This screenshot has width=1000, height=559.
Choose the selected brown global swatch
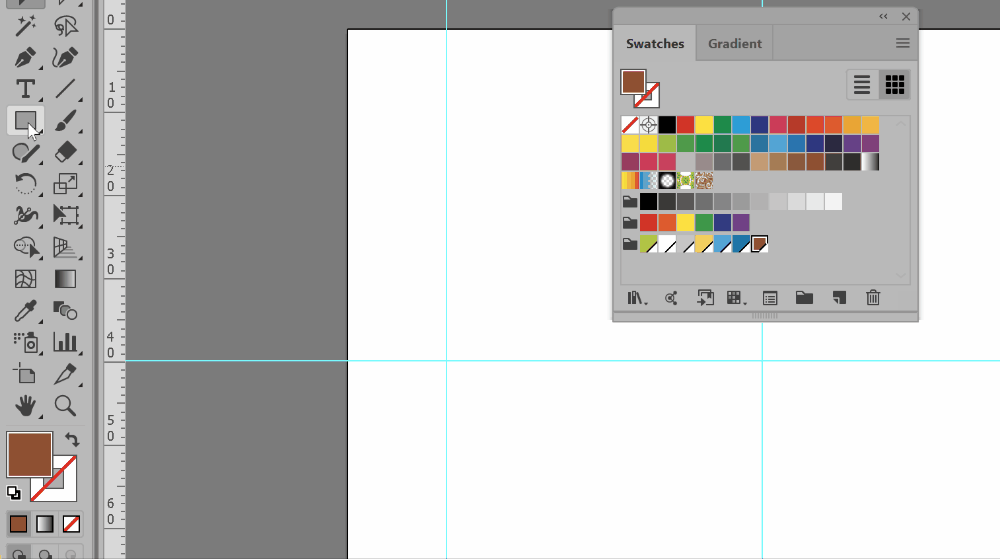pyautogui.click(x=760, y=244)
